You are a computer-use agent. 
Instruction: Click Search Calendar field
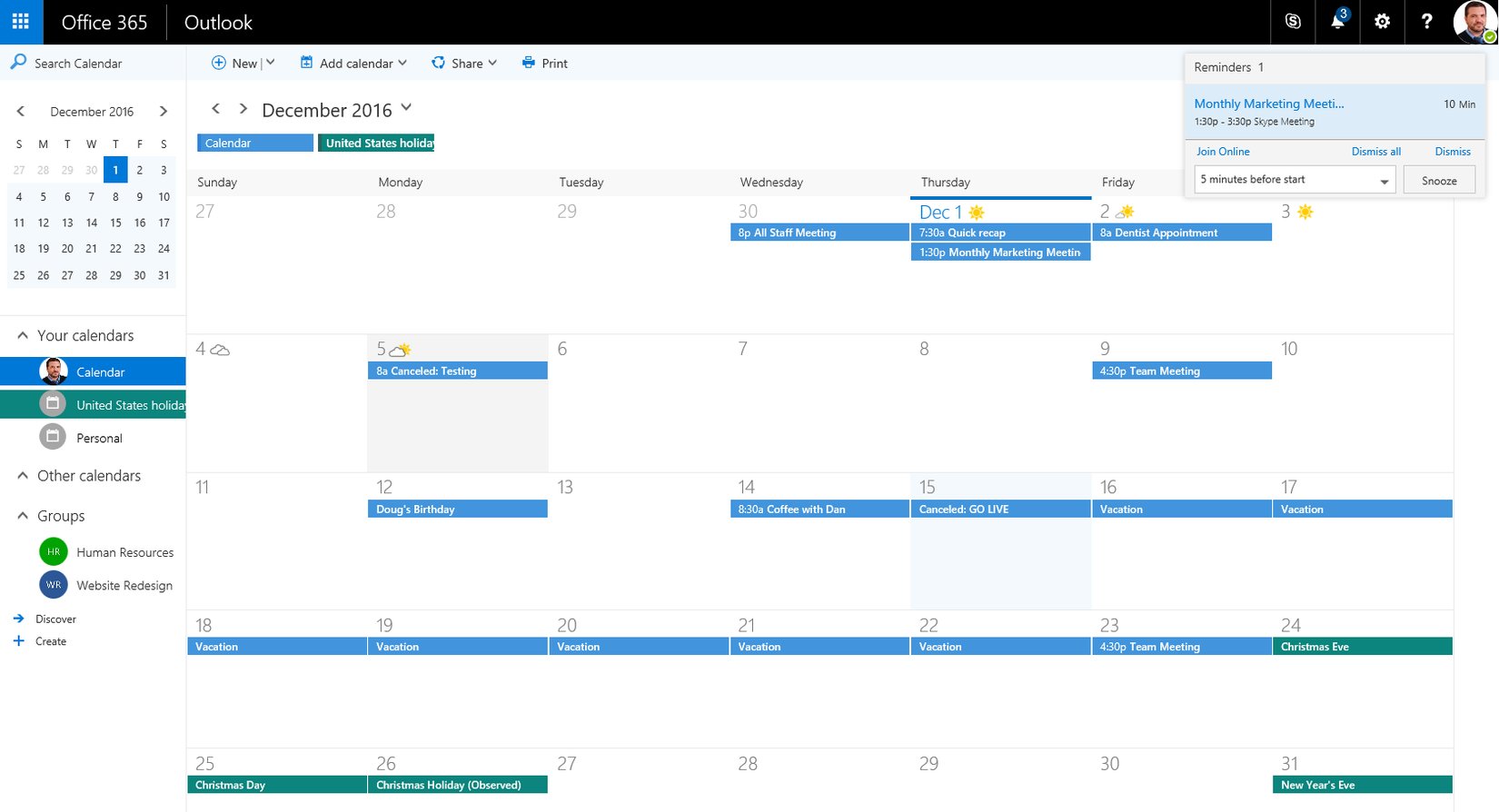click(x=93, y=63)
